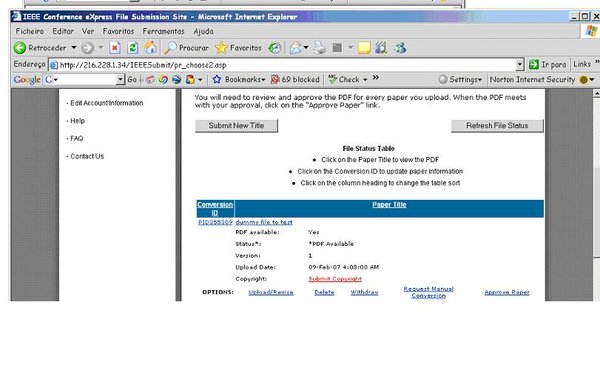Go to the Home page icon
This screenshot has height=379, width=600.
click(150, 47)
